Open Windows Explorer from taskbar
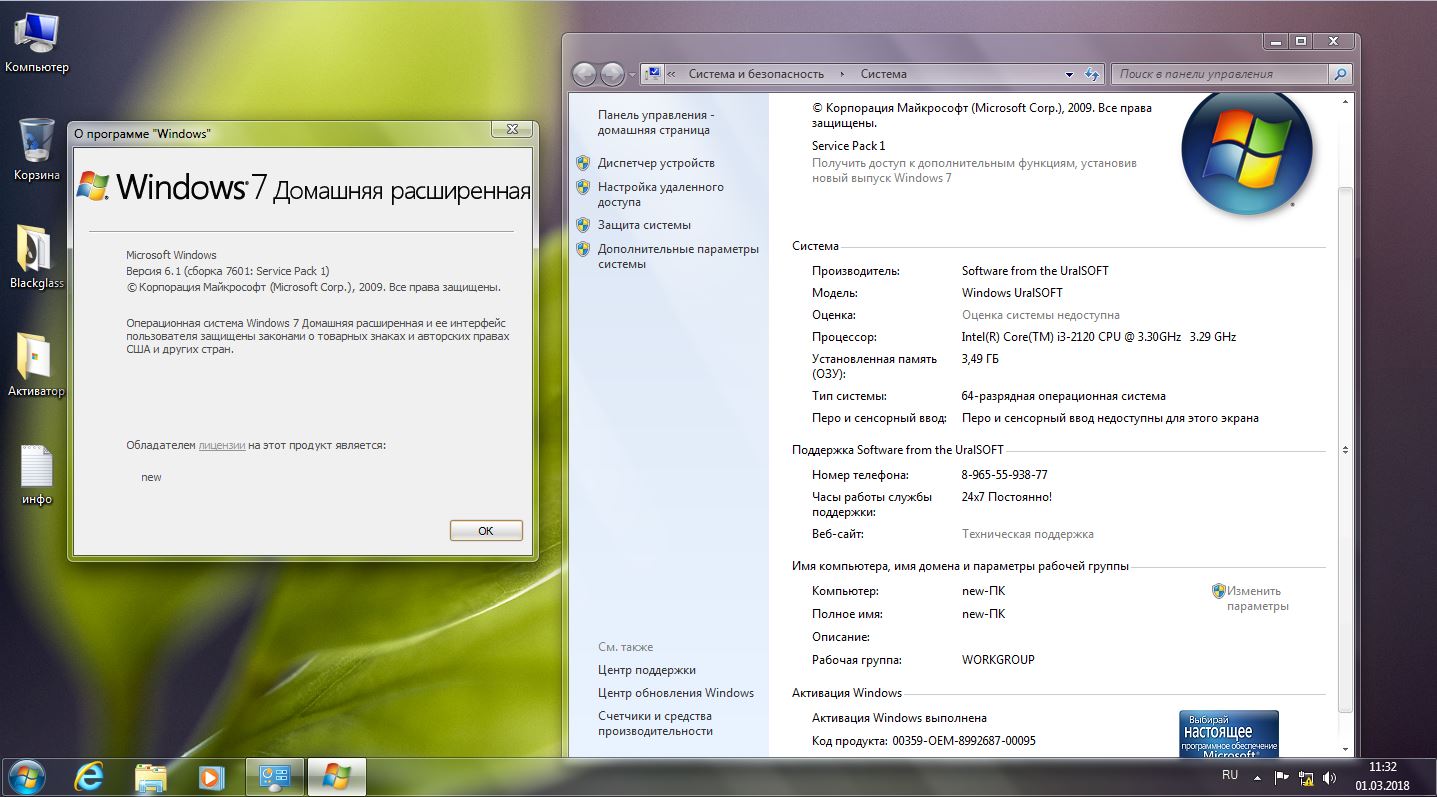Image resolution: width=1437 pixels, height=797 pixels. pyautogui.click(x=151, y=777)
